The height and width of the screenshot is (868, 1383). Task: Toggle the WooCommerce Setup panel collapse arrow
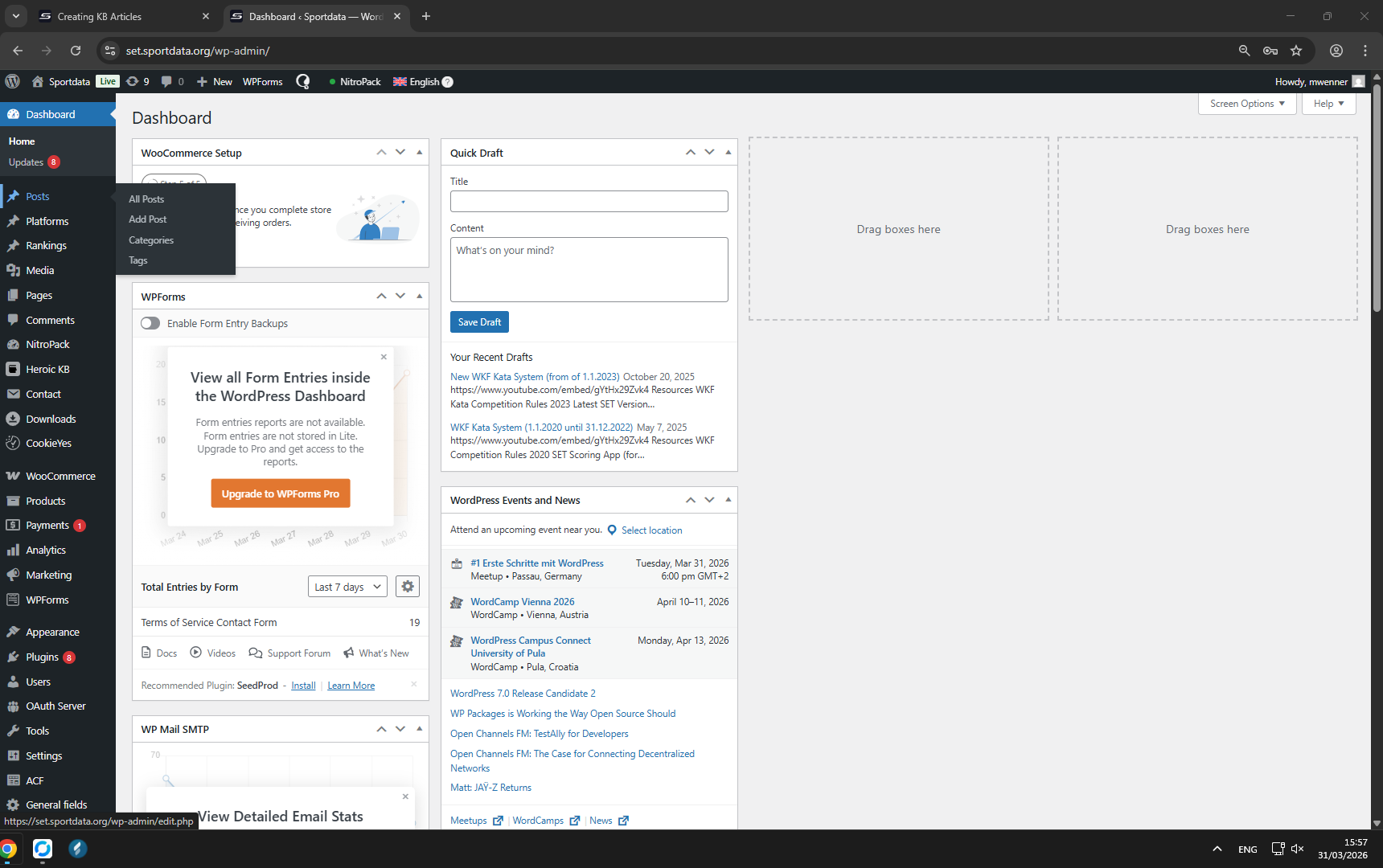coord(419,152)
